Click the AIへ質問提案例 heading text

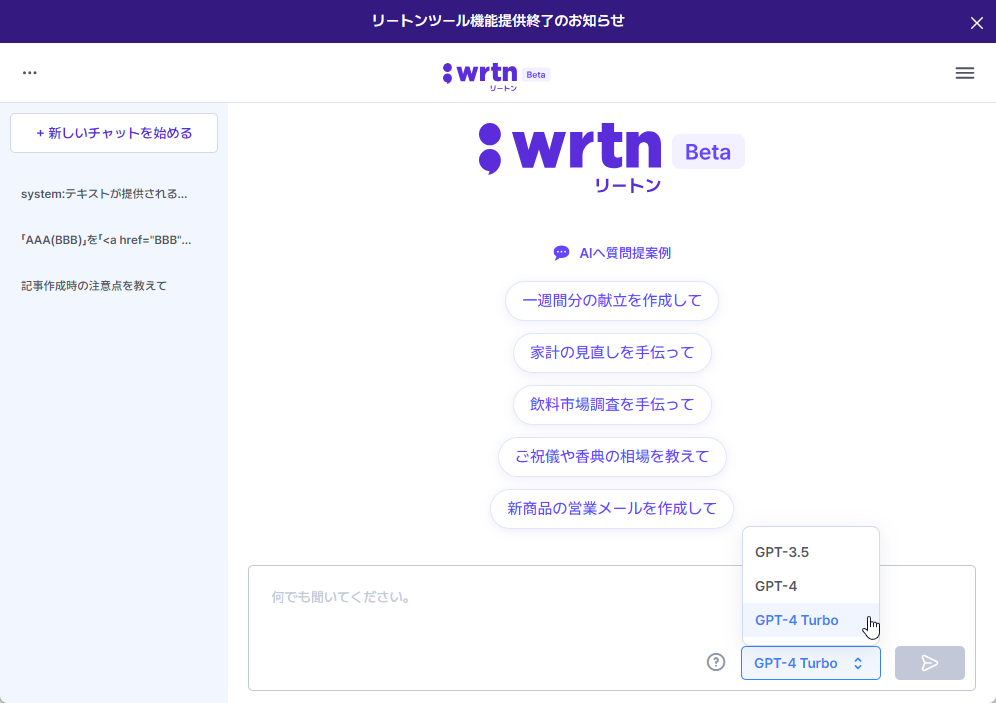coord(625,253)
